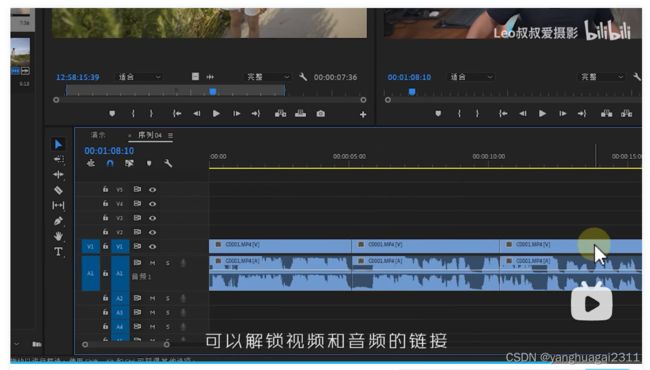The image size is (650, 370).
Task: Toggle lock on V1 track
Action: point(105,246)
